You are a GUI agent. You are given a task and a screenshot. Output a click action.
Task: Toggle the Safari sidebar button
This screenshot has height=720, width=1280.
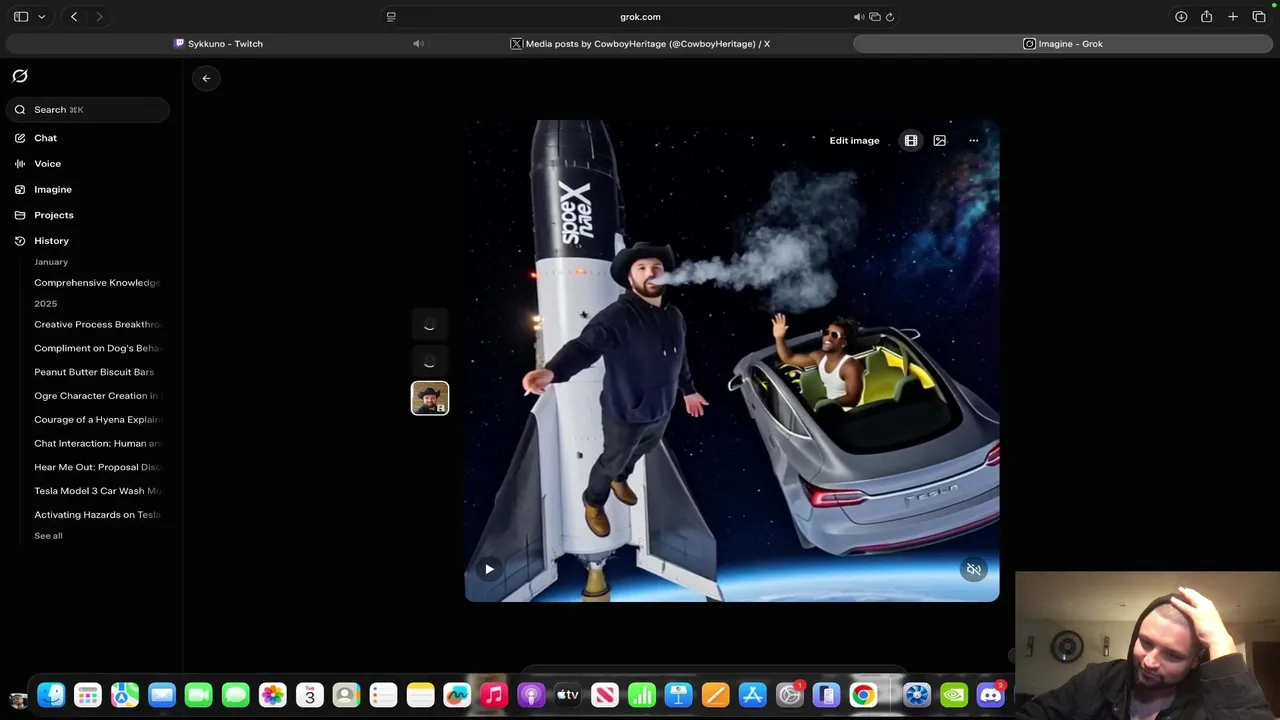[x=21, y=17]
